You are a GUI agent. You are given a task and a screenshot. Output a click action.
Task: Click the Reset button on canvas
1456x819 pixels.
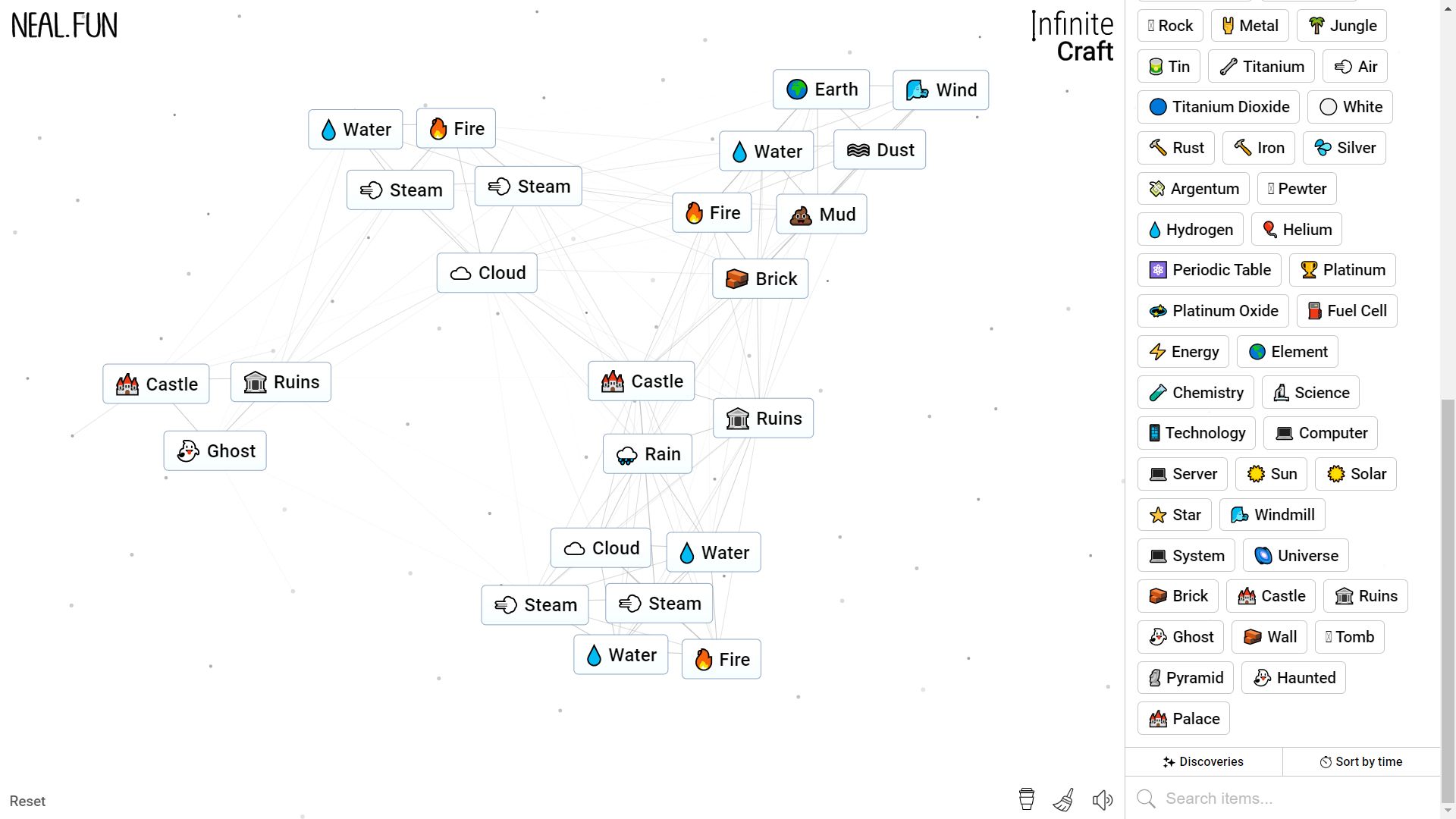point(27,801)
